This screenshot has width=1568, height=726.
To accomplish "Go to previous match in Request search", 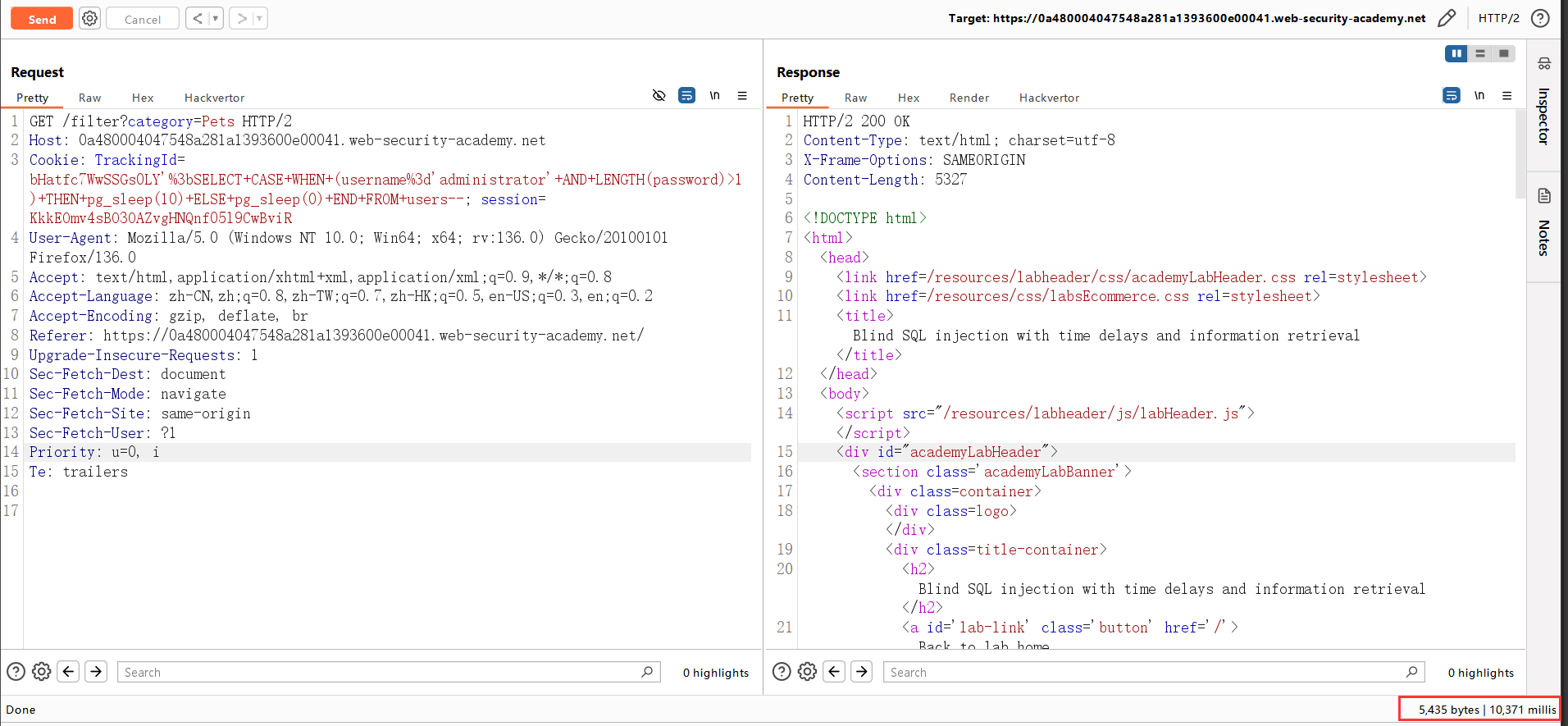I will click(69, 672).
